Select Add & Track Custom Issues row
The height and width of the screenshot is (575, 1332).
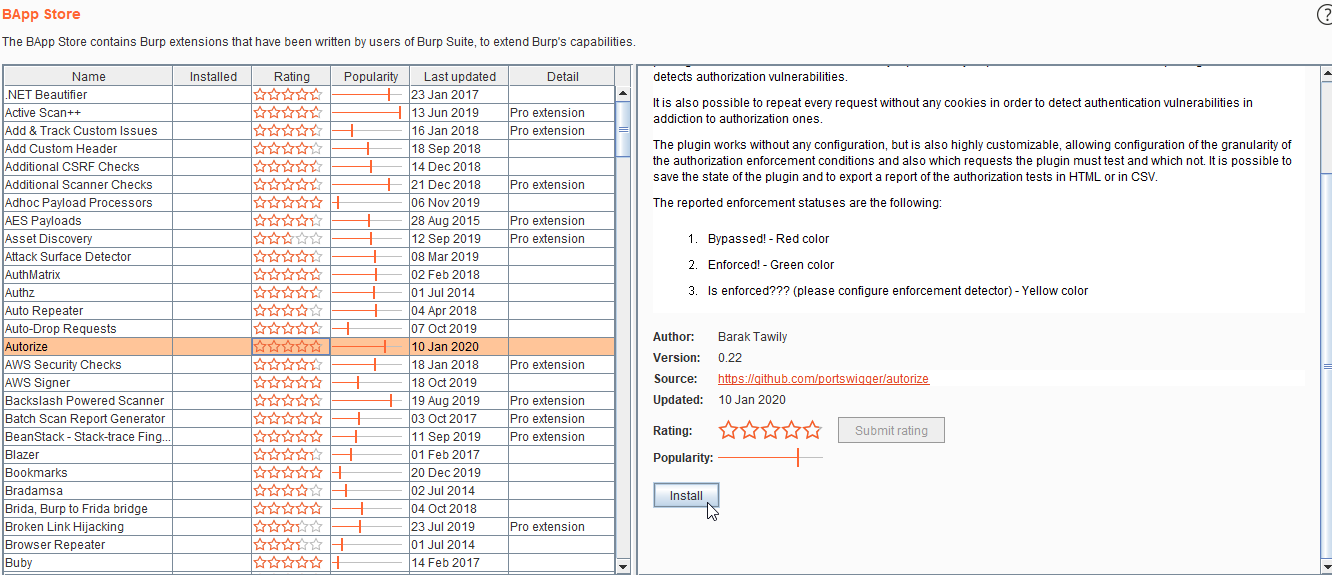point(308,130)
